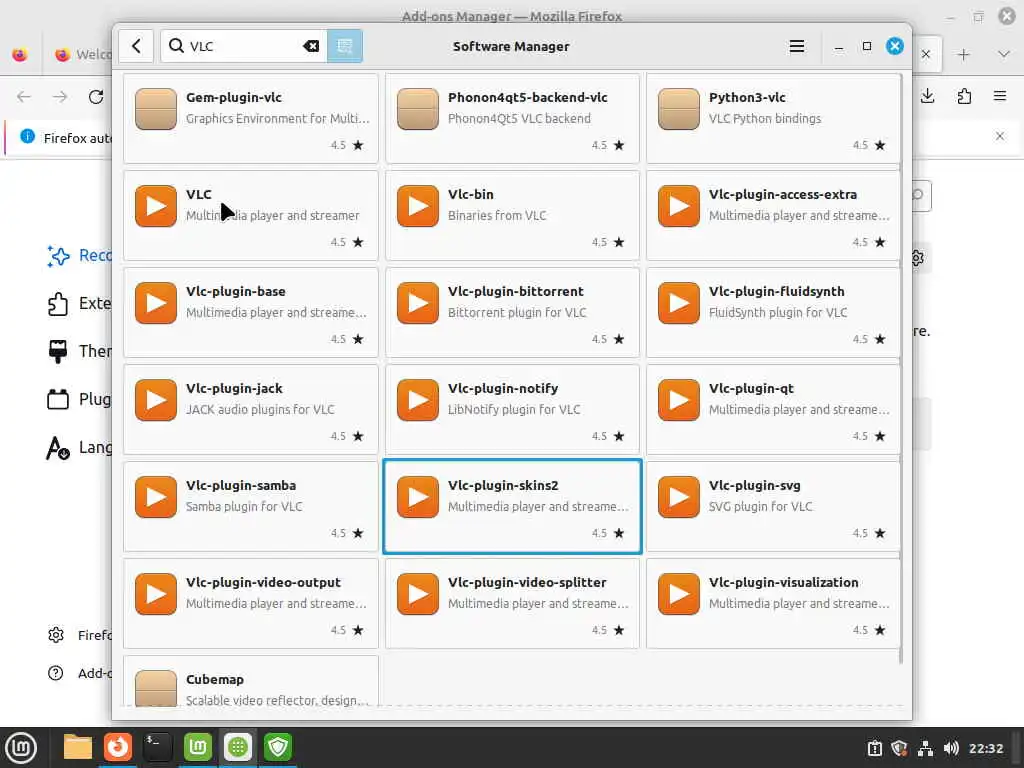1024x768 pixels.
Task: Click the 4.5 star rating on Python3-vlc
Action: click(x=869, y=145)
